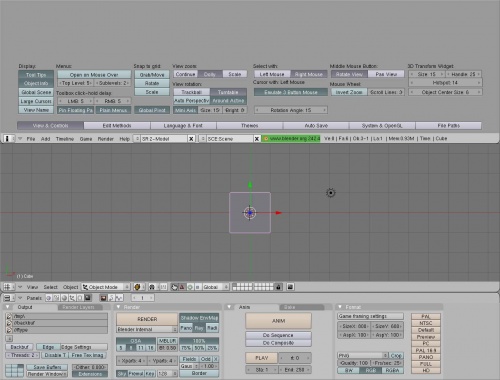
Task: Open Shading context sphere icon
Action: click(x=64, y=298)
